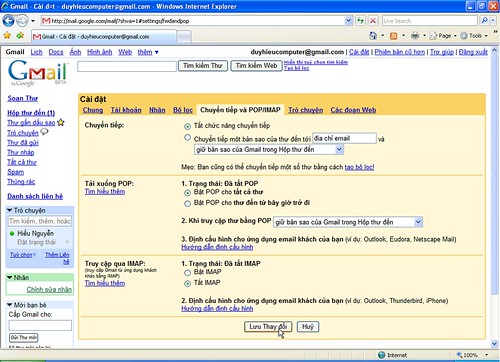Collapse the Trò chuyện sidebar section
Viewport: 500px width, 362px height.
[9, 210]
